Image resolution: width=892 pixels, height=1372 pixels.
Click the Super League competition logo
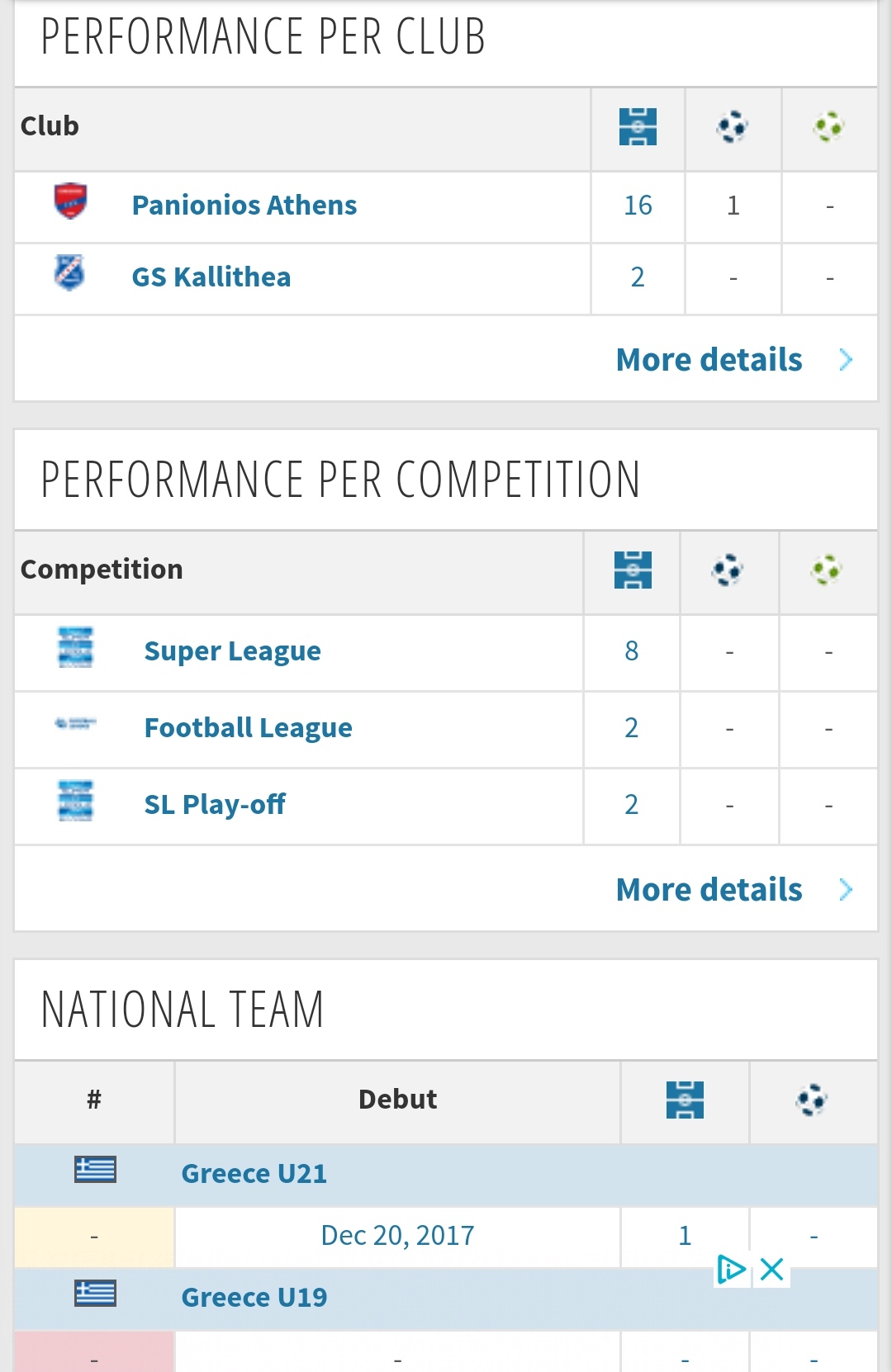coord(75,648)
